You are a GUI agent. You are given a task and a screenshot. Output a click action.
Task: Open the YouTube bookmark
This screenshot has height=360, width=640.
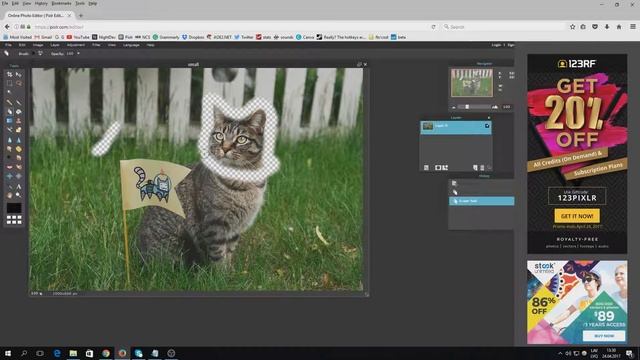[x=78, y=37]
